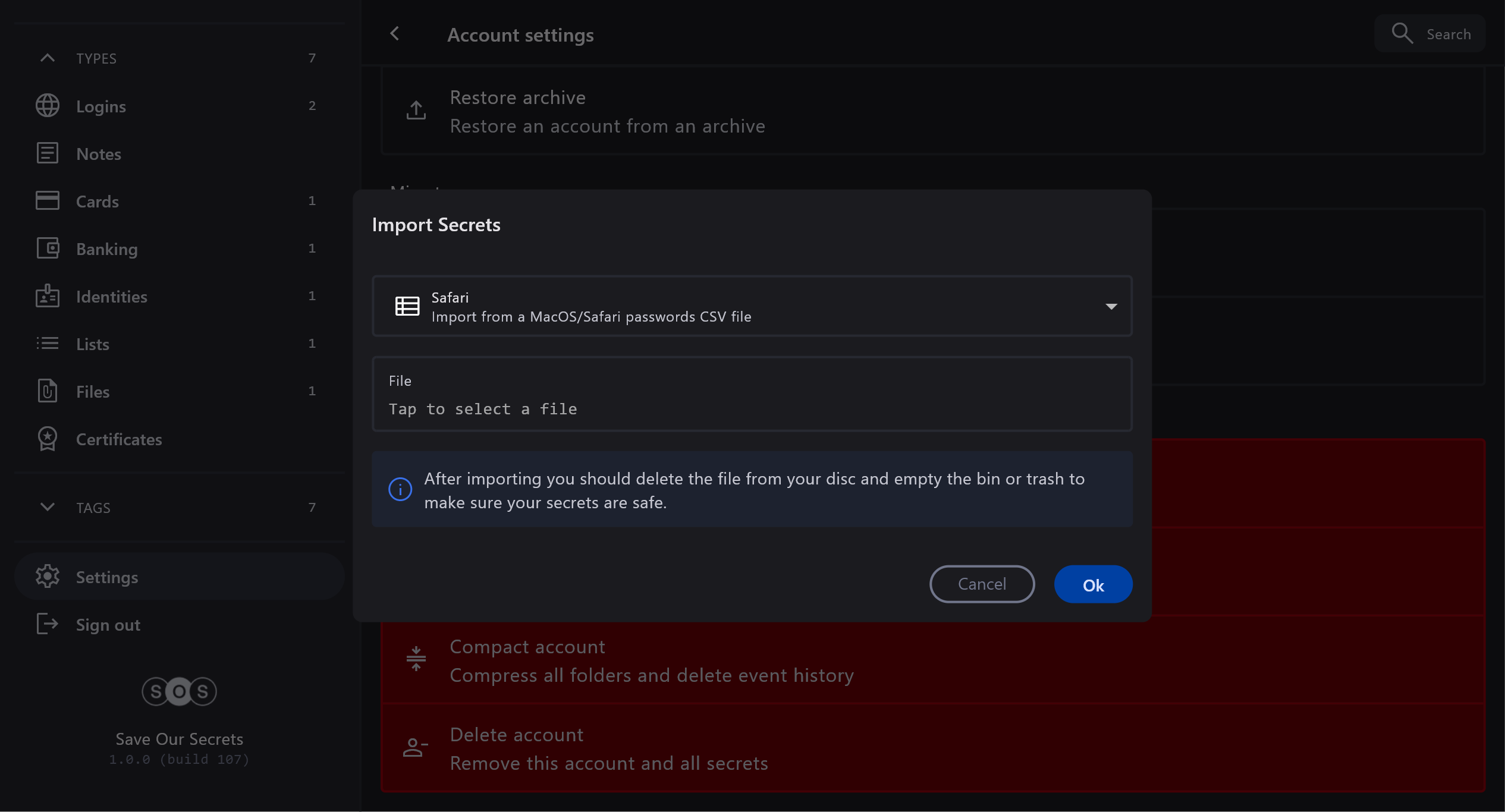This screenshot has height=812, width=1505.
Task: Click the info icon in import notice
Action: coord(400,490)
